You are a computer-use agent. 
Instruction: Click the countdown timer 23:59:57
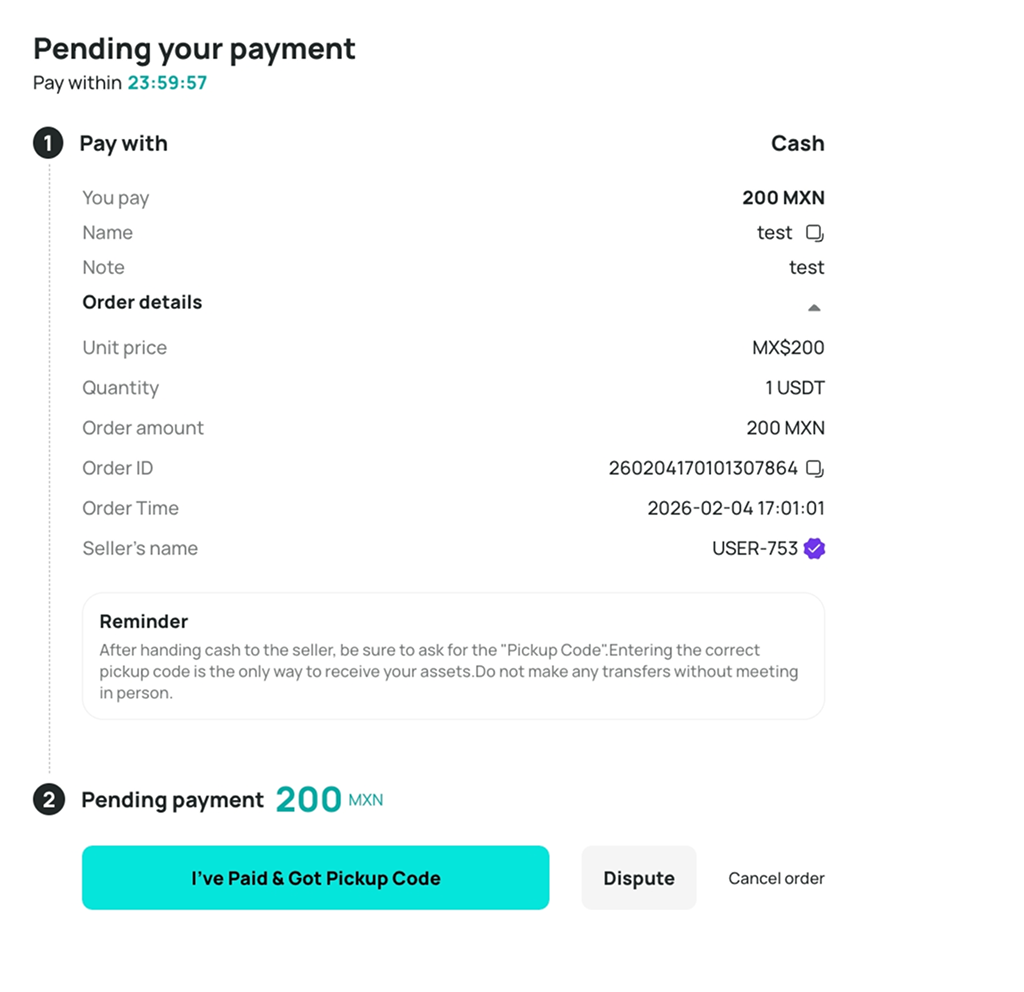[167, 83]
